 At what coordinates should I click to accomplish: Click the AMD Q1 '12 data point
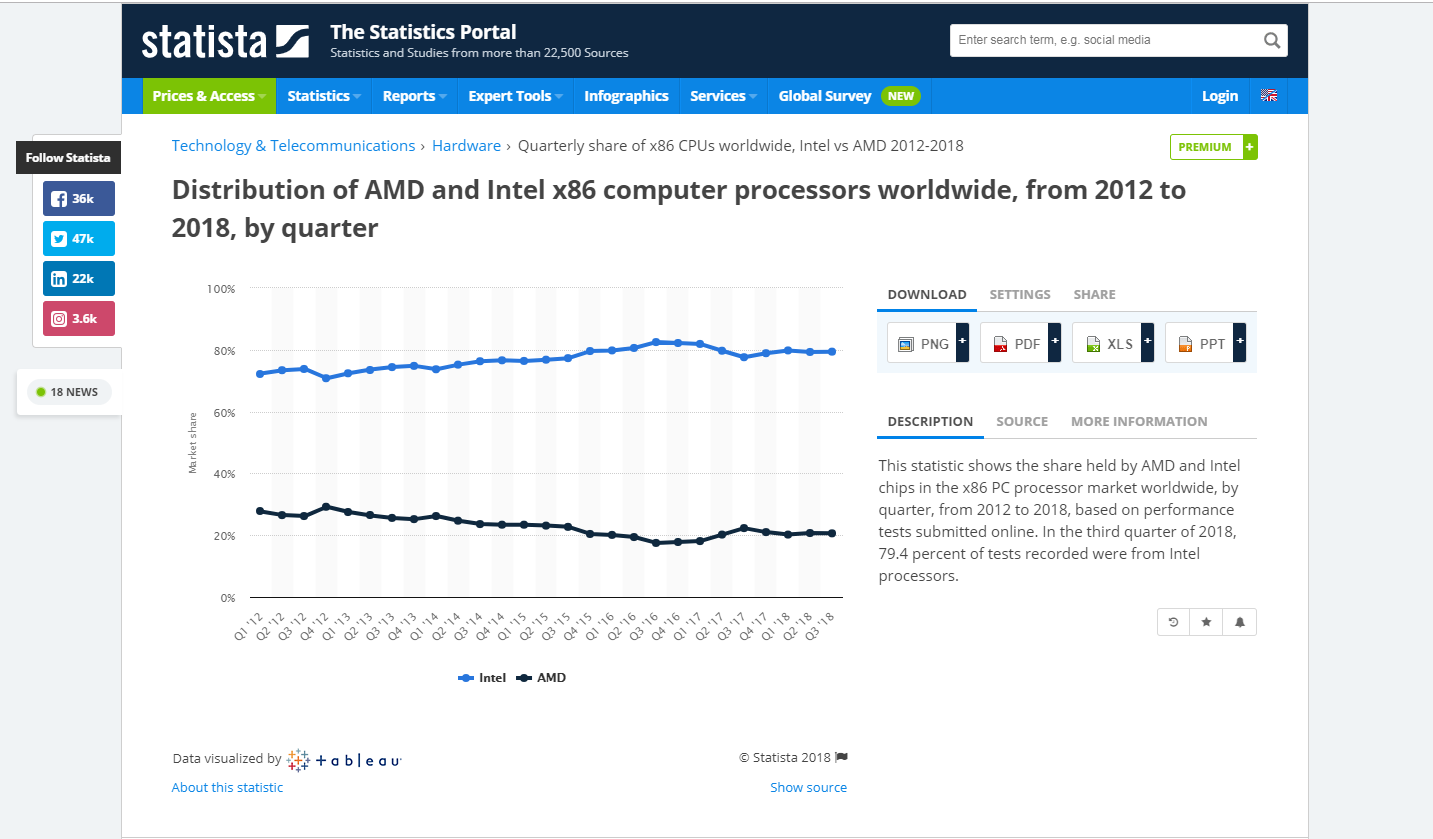pos(260,511)
